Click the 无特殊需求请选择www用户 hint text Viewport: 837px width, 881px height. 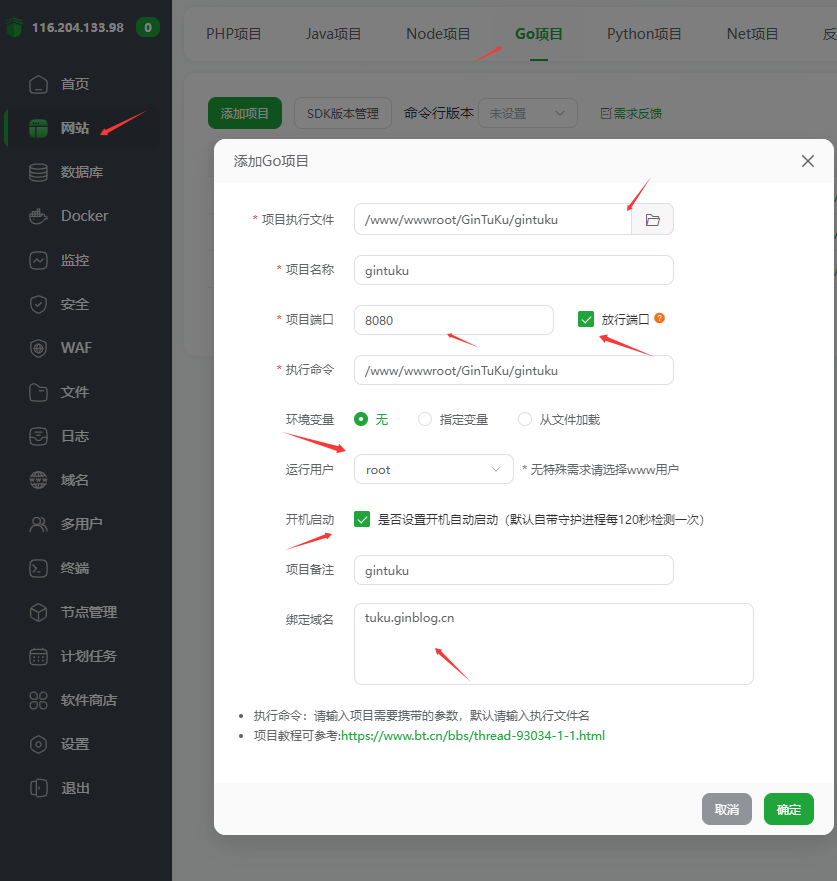tap(601, 470)
